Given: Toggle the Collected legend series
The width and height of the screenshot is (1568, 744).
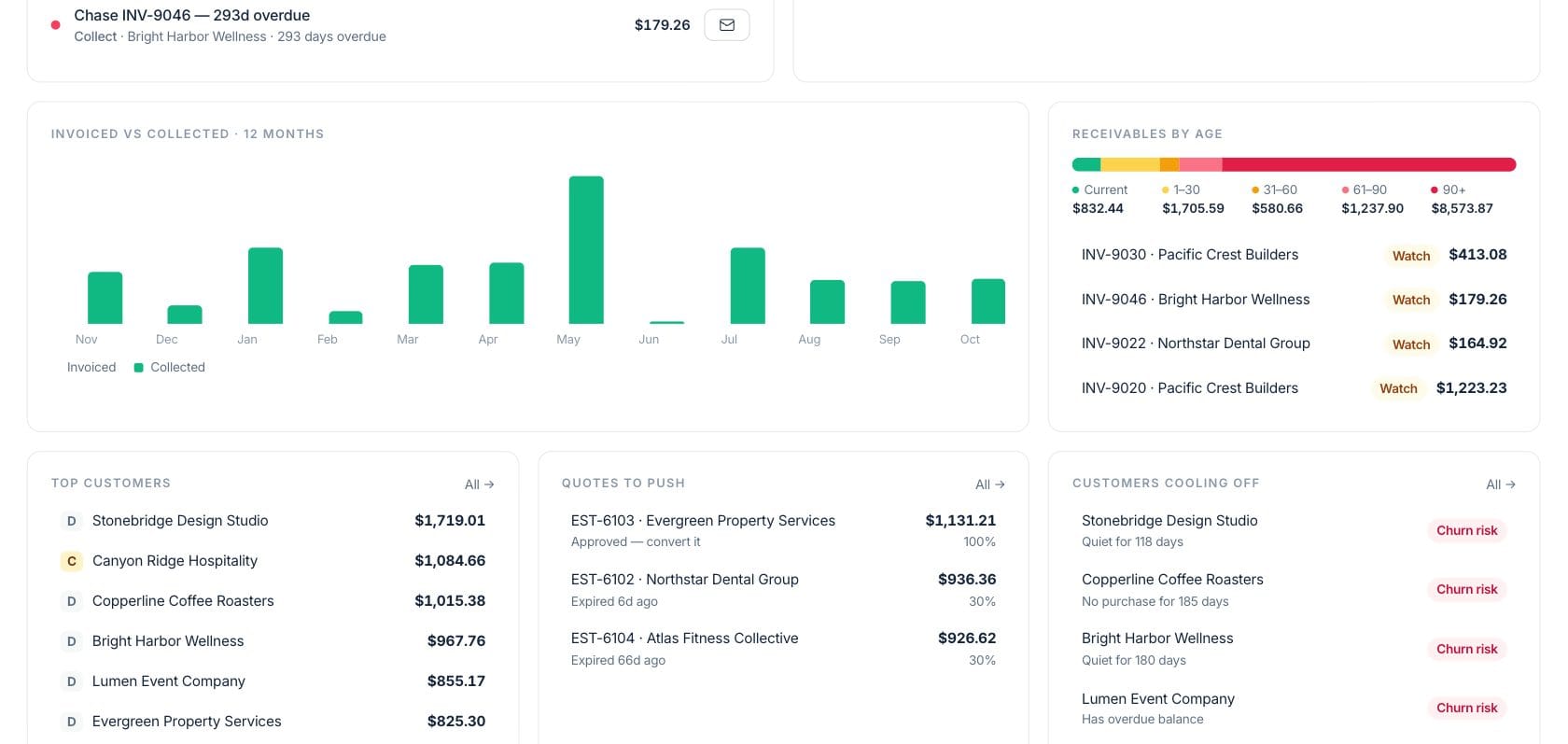Looking at the screenshot, I should [169, 368].
